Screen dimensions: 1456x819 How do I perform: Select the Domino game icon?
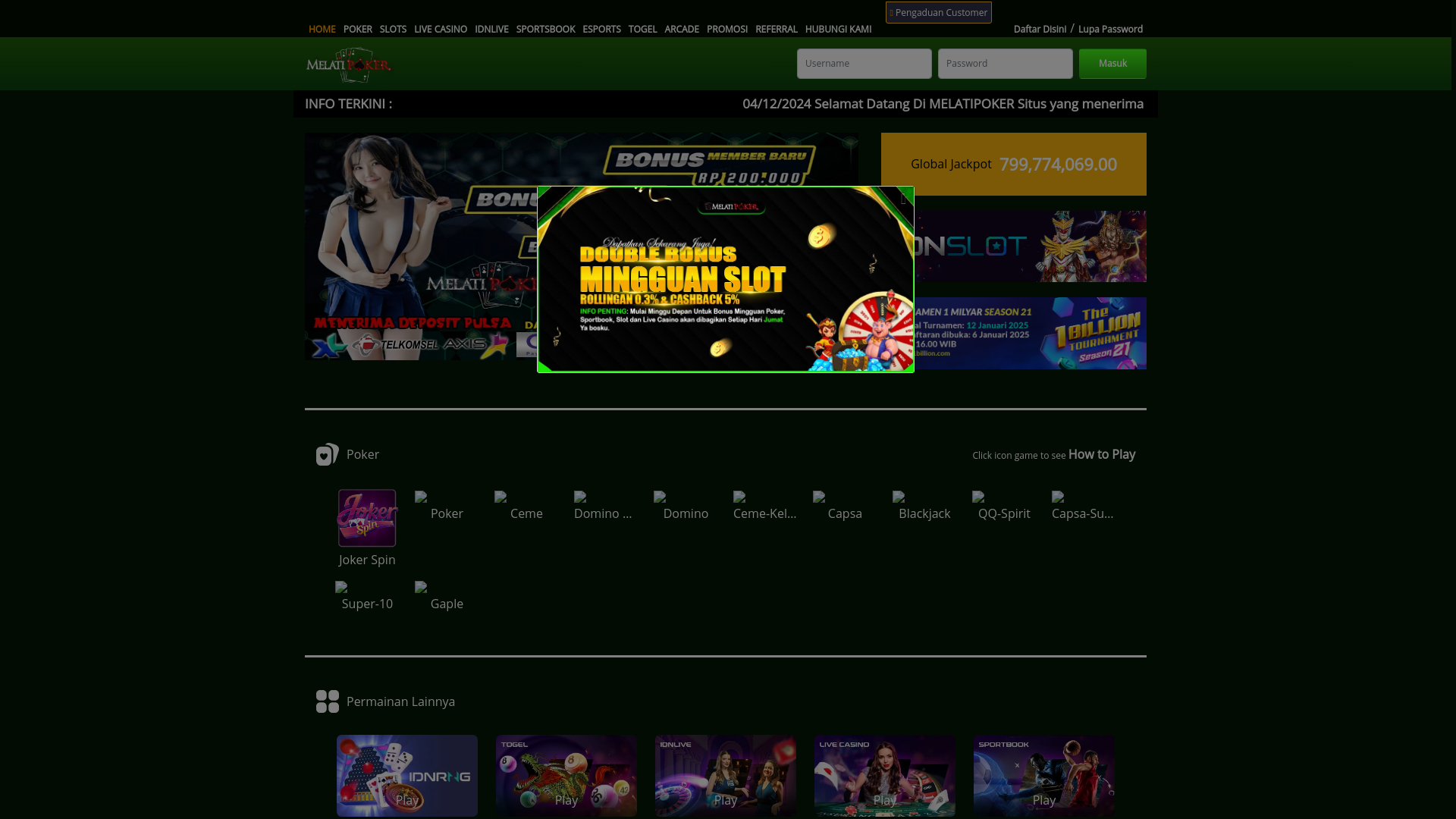[x=660, y=497]
